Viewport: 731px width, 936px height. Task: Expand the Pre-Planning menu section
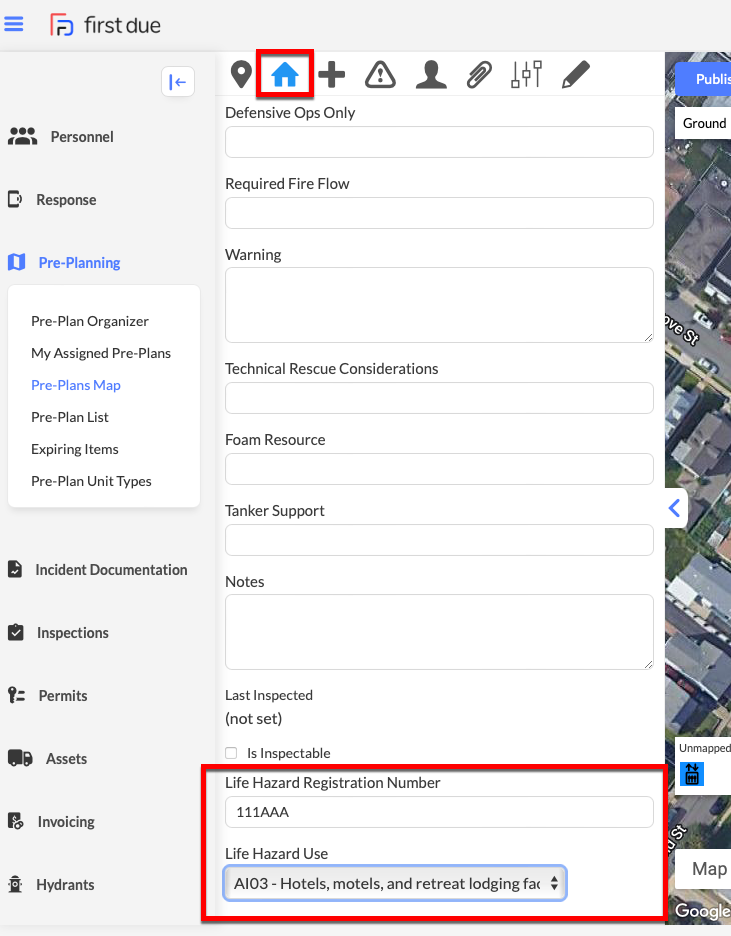(79, 263)
